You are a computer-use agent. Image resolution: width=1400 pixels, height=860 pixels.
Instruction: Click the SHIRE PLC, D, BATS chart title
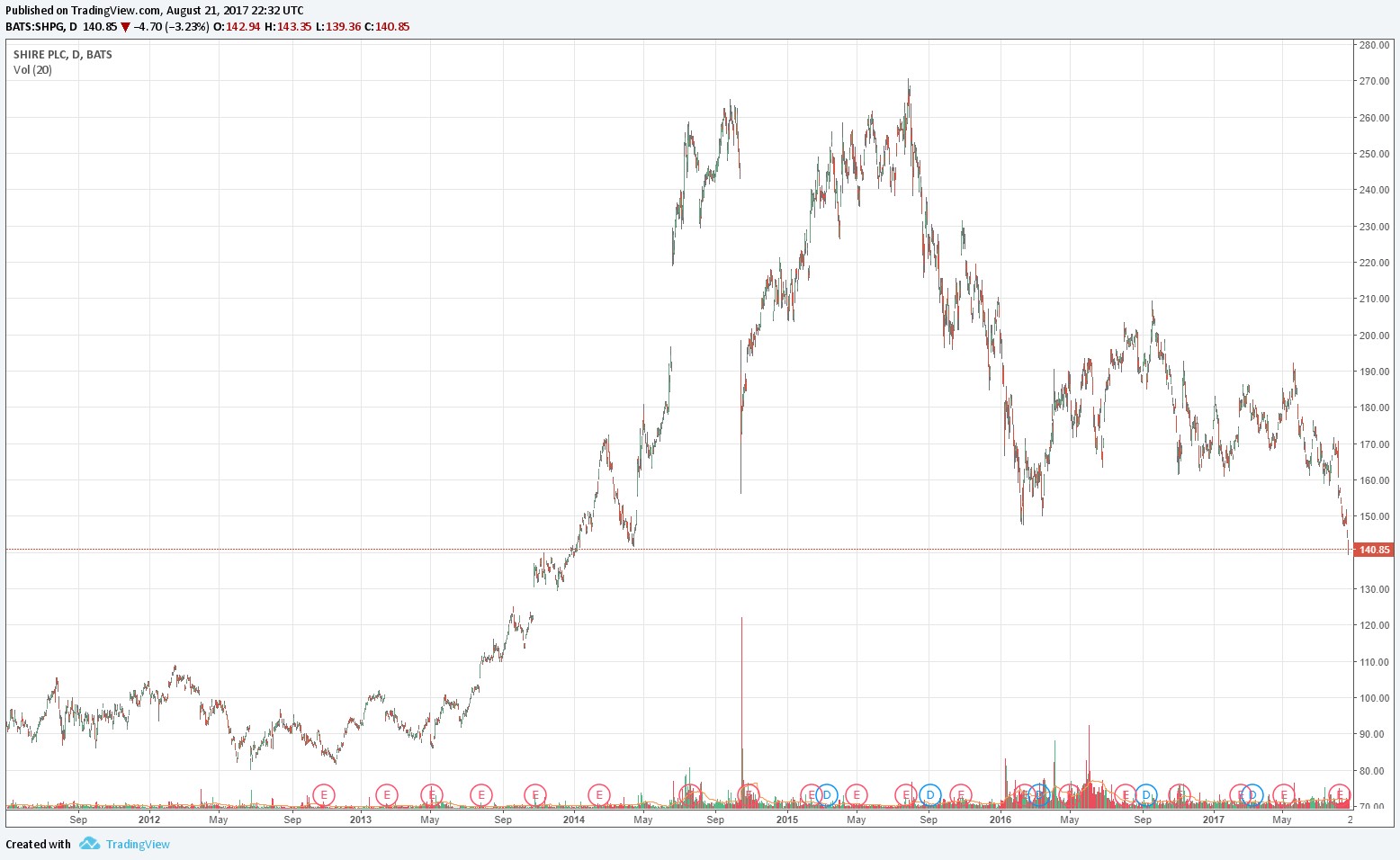(x=63, y=55)
